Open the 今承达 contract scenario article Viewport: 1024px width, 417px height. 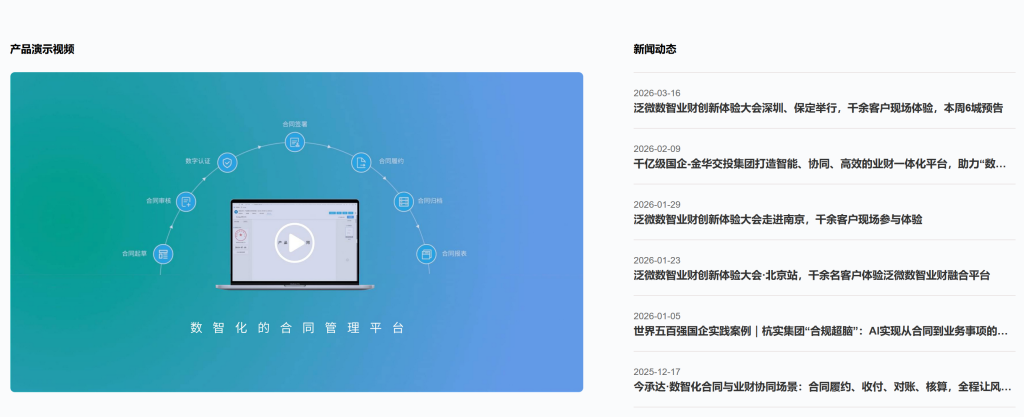coord(820,386)
